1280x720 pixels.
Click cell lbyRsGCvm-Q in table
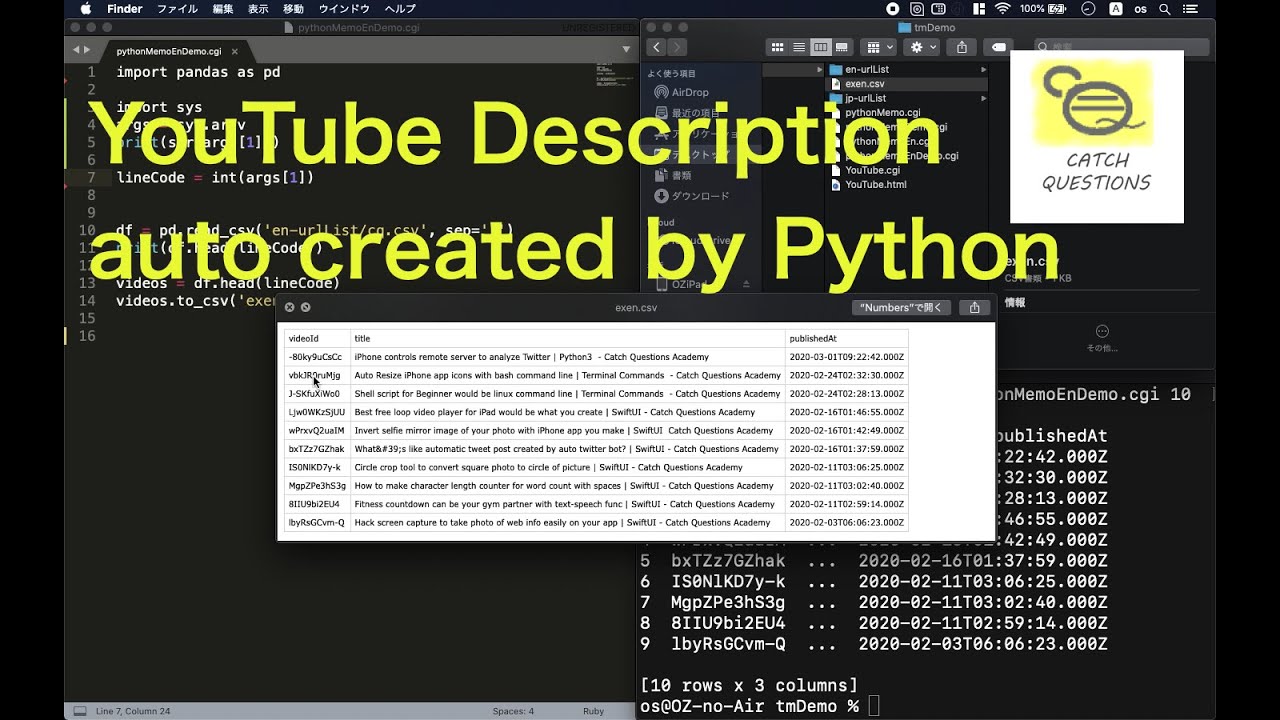click(x=317, y=522)
